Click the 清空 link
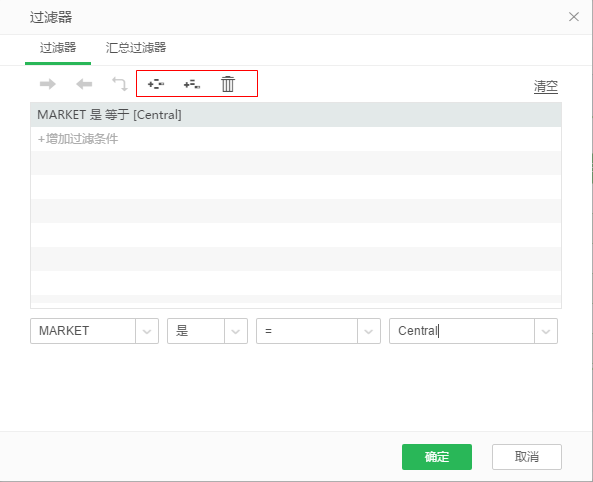This screenshot has height=482, width=593. 546,86
